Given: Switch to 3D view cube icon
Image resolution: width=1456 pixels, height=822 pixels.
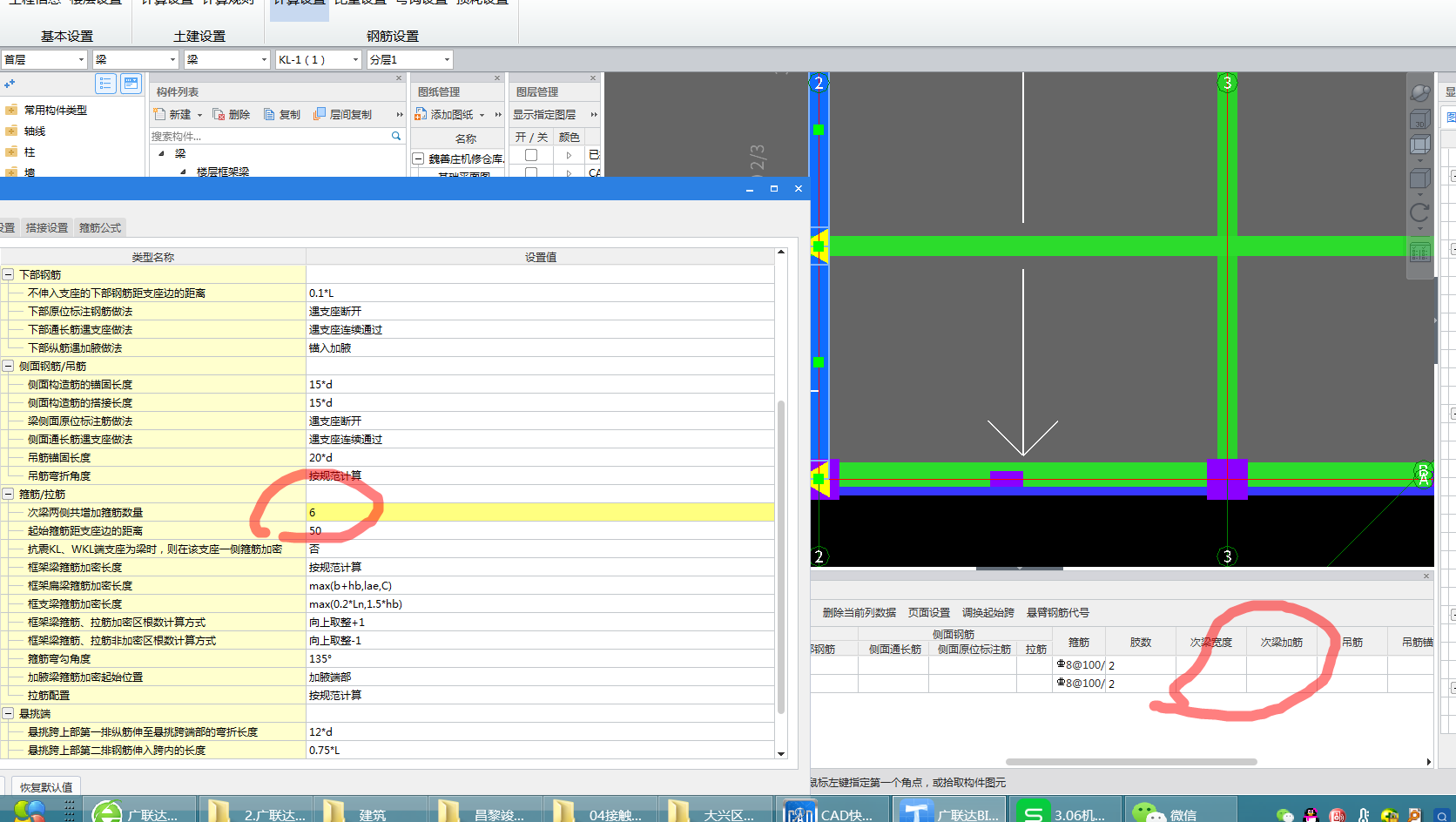Looking at the screenshot, I should point(1420,119).
